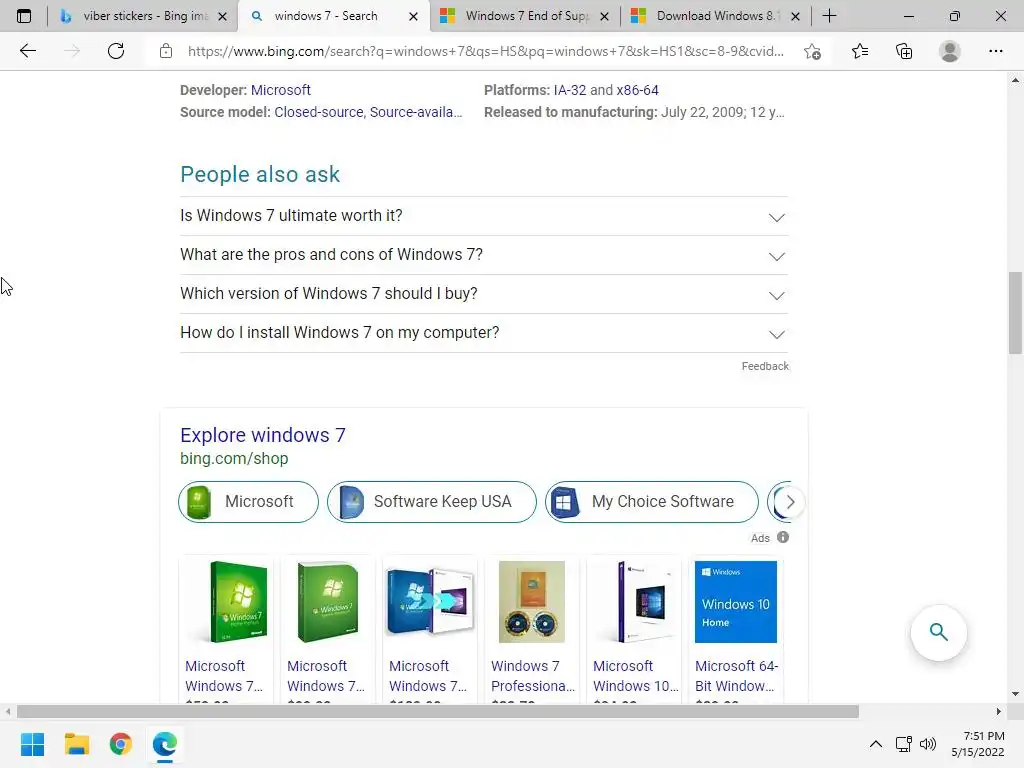The width and height of the screenshot is (1024, 768).
Task: Filter shop by My Choice Software
Action: click(652, 502)
